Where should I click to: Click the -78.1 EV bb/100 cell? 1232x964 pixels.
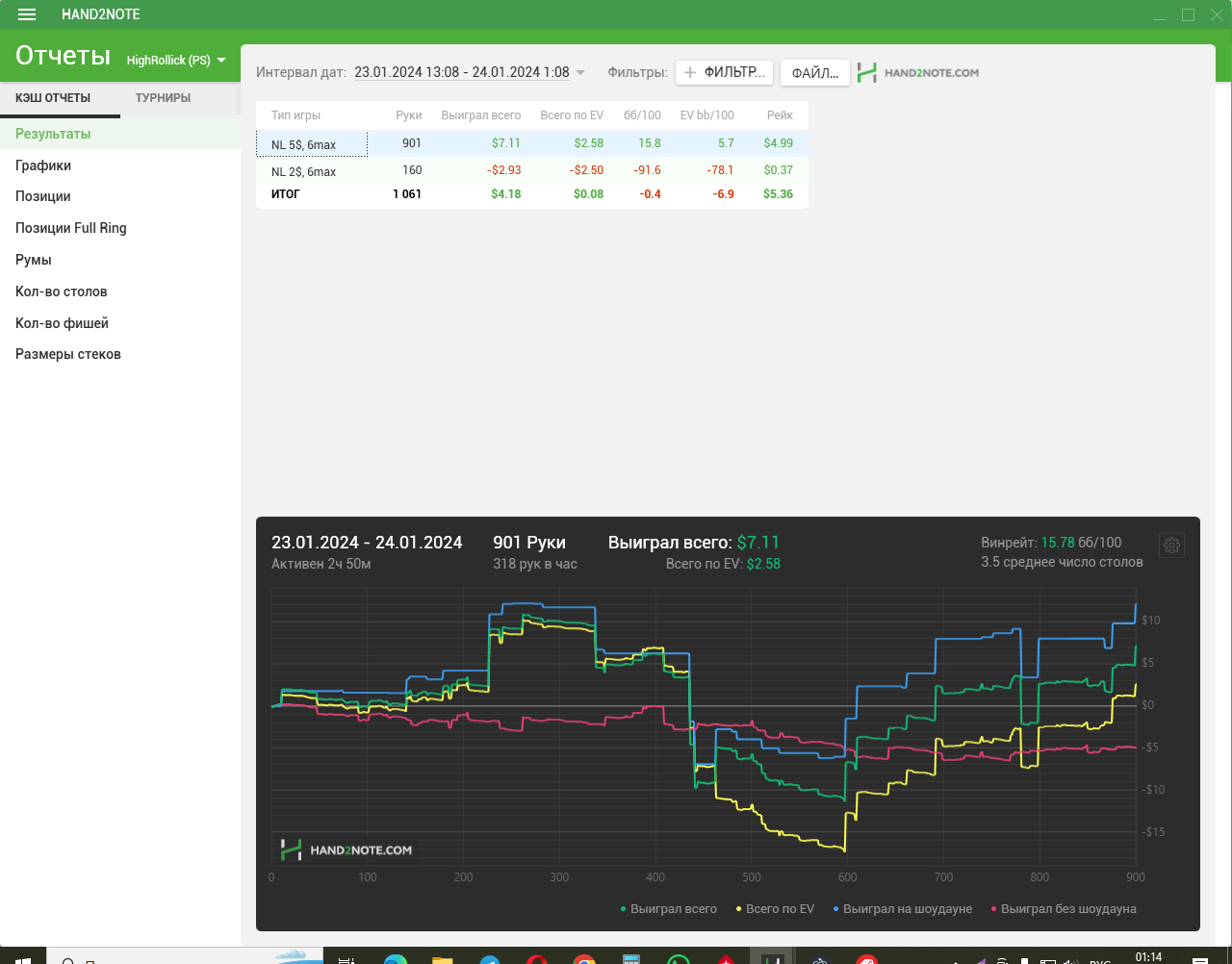pyautogui.click(x=720, y=170)
